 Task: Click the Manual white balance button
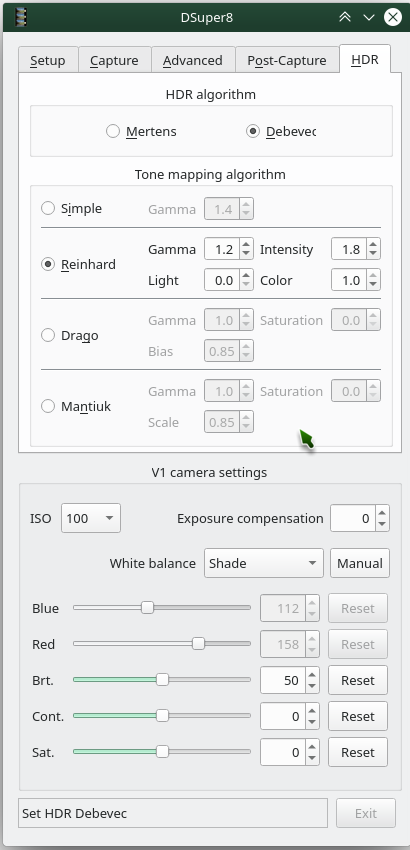click(360, 563)
